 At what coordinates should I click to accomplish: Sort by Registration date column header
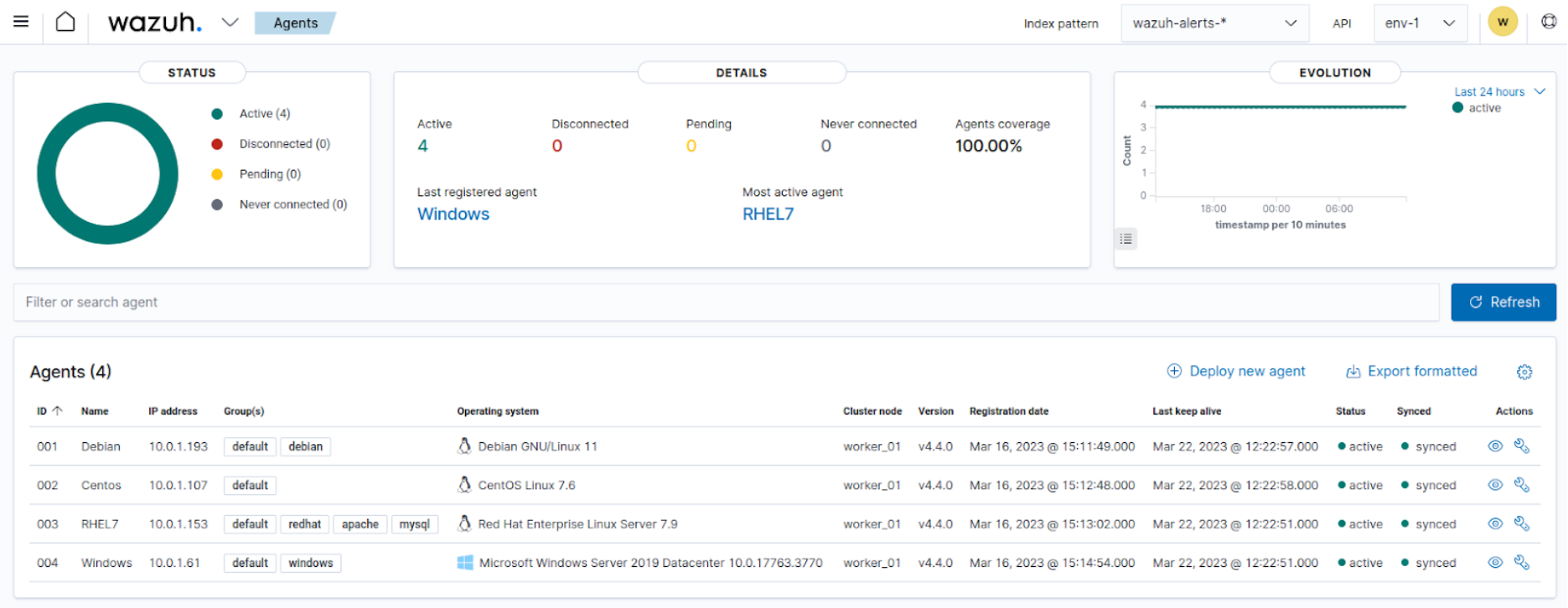1009,411
